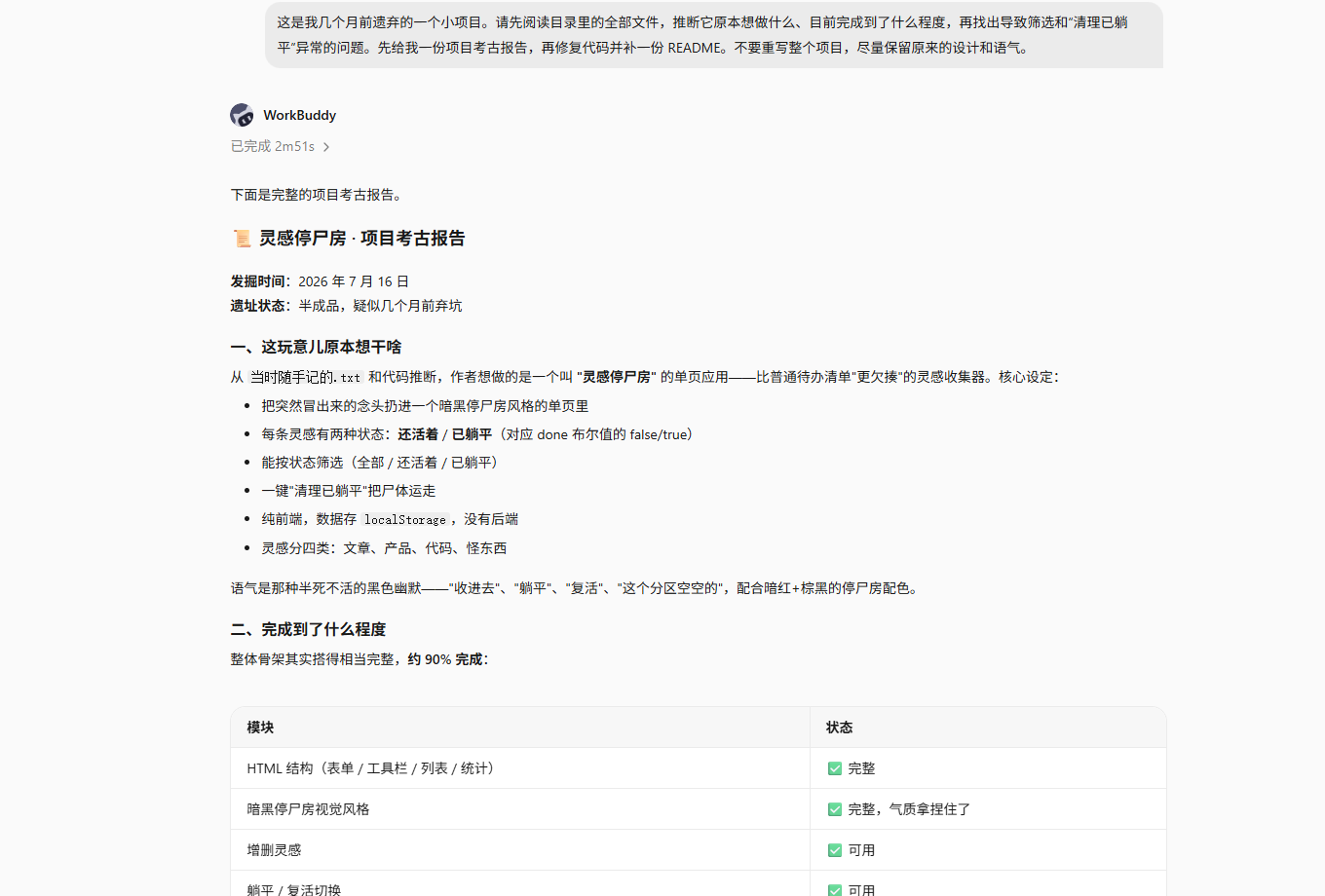Viewport: 1325px width, 896px height.
Task: Click bullet 灵感分四类
Action: click(x=384, y=548)
